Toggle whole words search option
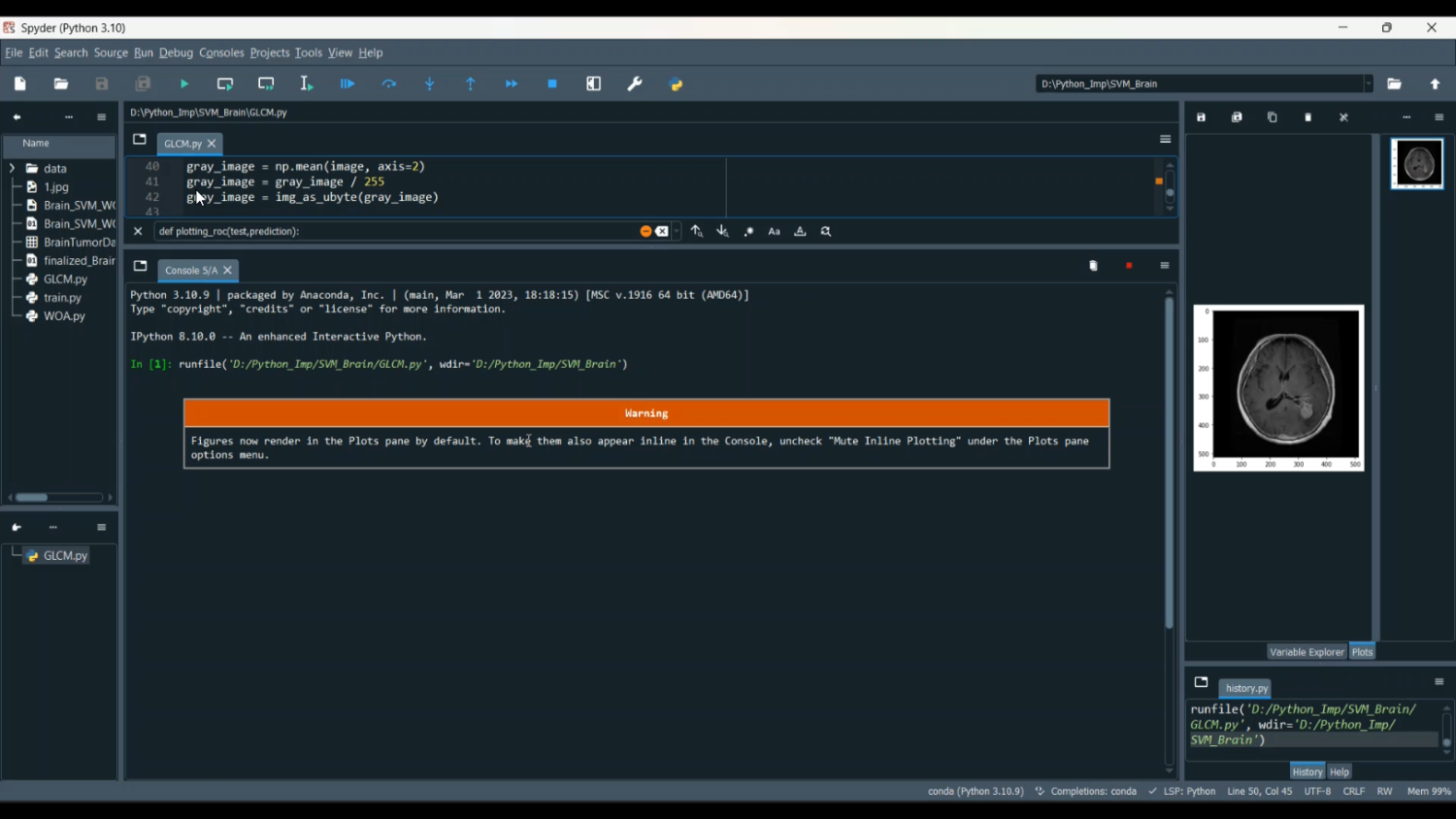Screen dimensions: 1456x819 [800, 232]
